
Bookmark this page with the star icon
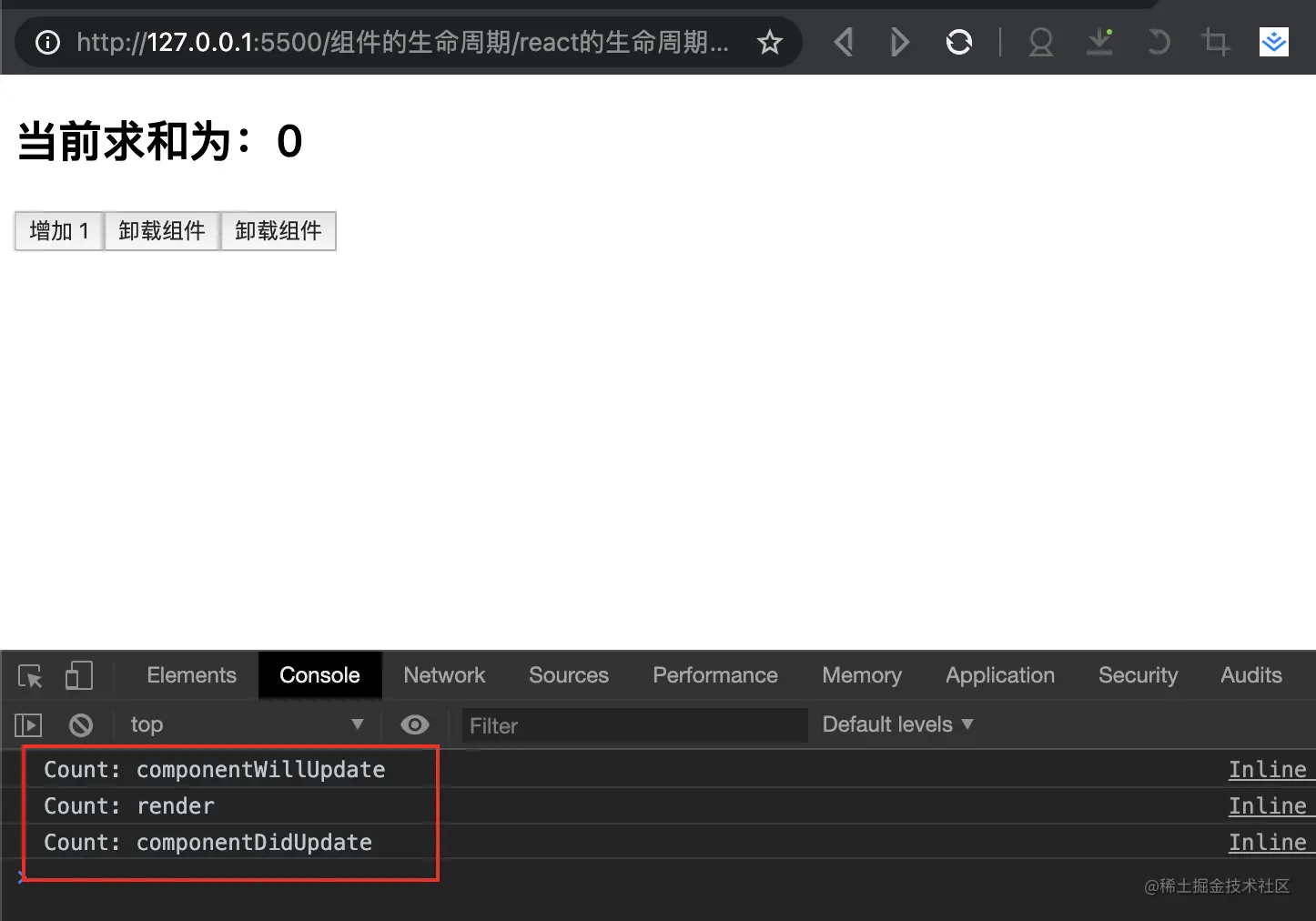(770, 42)
